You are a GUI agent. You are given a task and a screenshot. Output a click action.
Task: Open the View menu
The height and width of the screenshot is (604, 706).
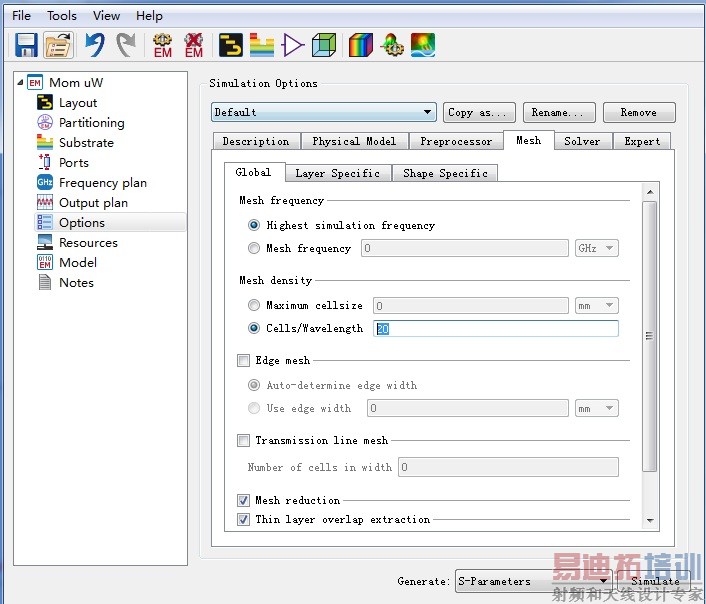point(106,16)
